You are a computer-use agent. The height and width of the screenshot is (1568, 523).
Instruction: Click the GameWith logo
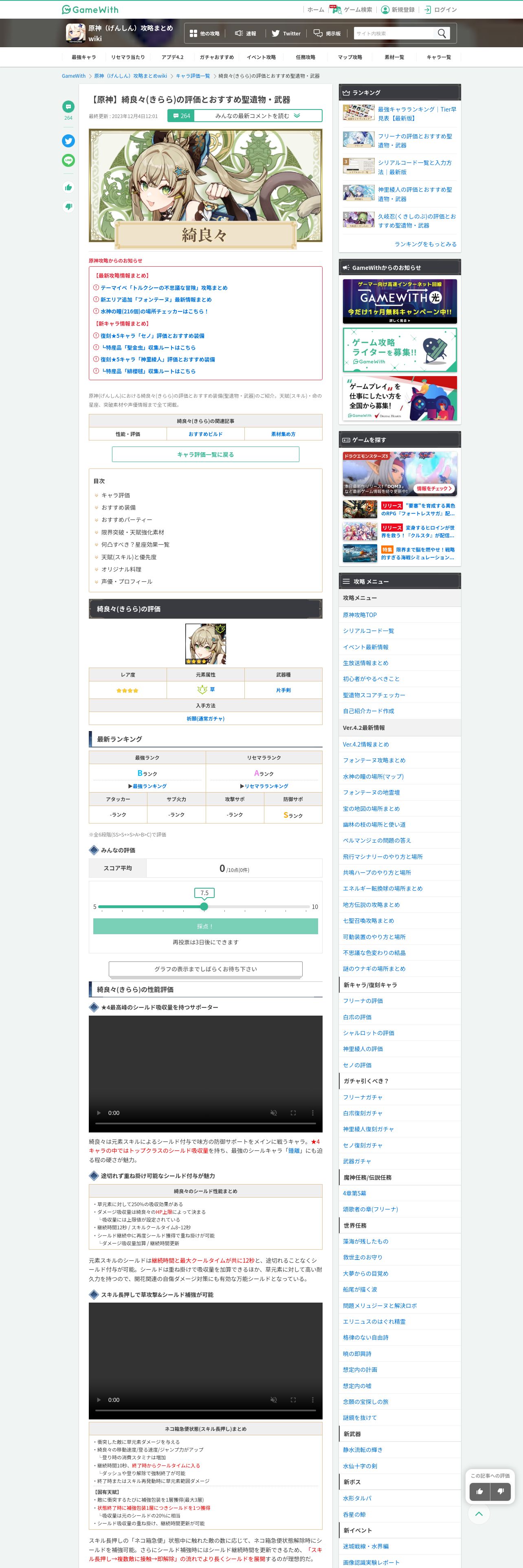(x=90, y=9)
